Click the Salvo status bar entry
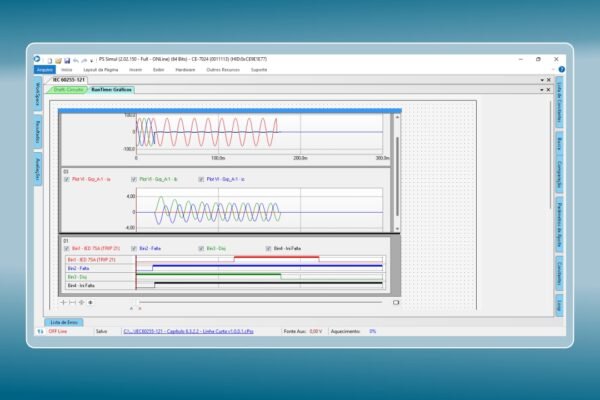Viewport: 600px width, 400px height. pos(101,331)
